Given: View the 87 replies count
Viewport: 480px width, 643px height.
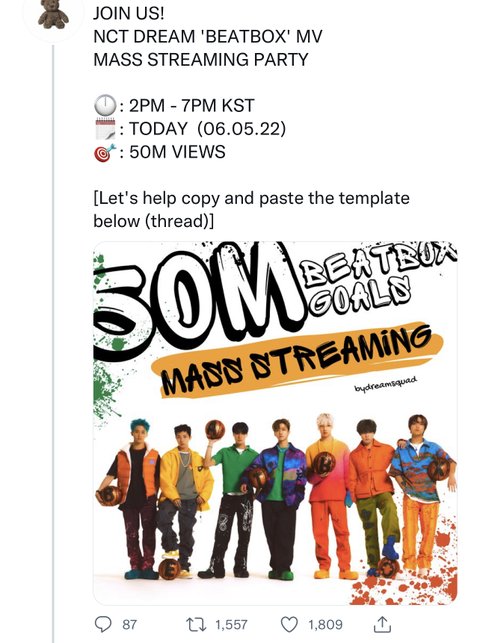Looking at the screenshot, I should [x=130, y=625].
